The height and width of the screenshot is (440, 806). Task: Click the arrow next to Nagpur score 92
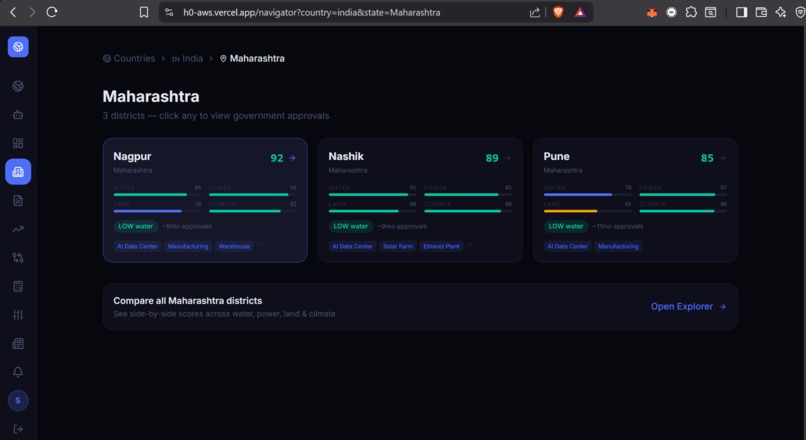(292, 158)
